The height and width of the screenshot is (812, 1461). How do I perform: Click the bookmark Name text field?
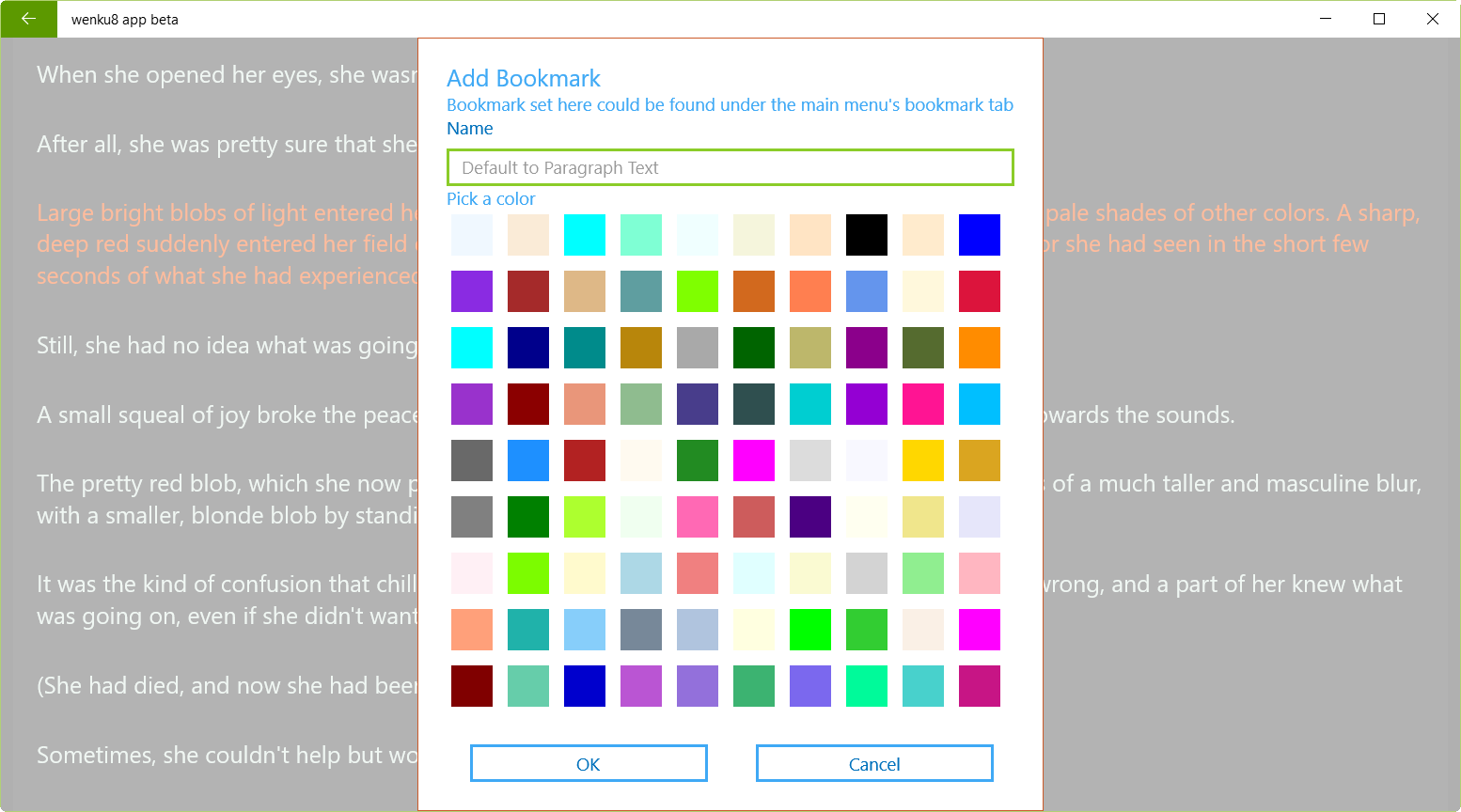(x=730, y=167)
